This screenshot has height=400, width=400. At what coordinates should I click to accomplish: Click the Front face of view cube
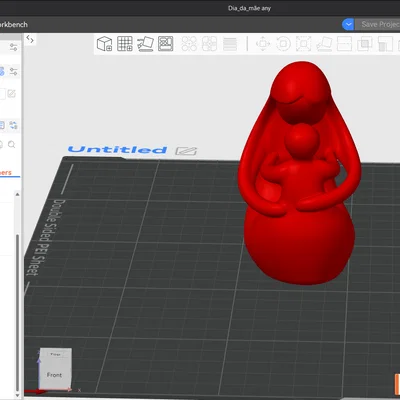point(54,375)
